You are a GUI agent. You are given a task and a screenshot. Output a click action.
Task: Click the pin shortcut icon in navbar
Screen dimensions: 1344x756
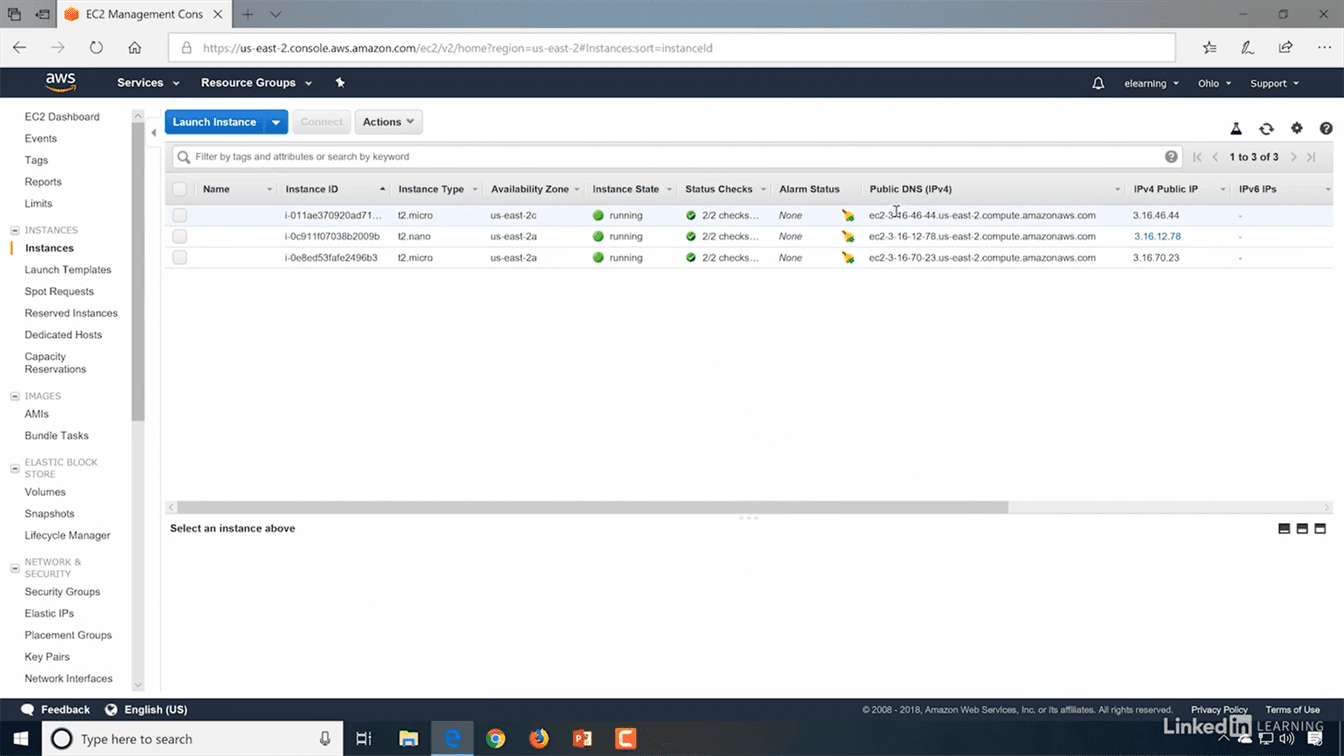click(340, 83)
